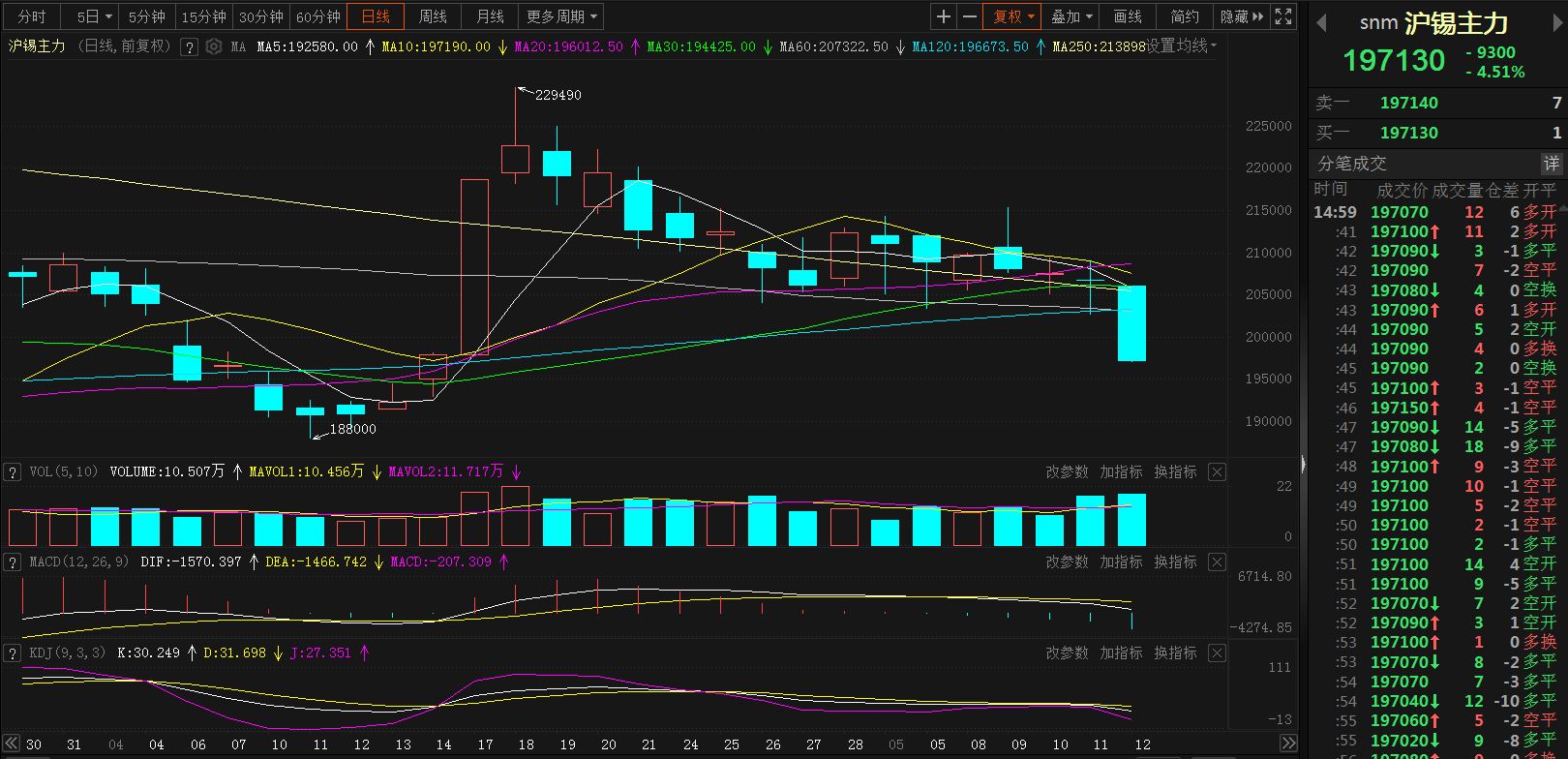The image size is (1568, 759).
Task: Zoom out chart with minus icon
Action: (x=970, y=16)
